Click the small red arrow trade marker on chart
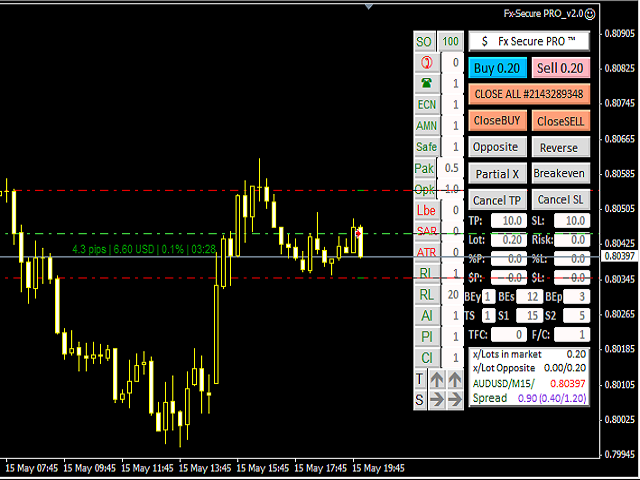The image size is (640, 480). coord(358,233)
